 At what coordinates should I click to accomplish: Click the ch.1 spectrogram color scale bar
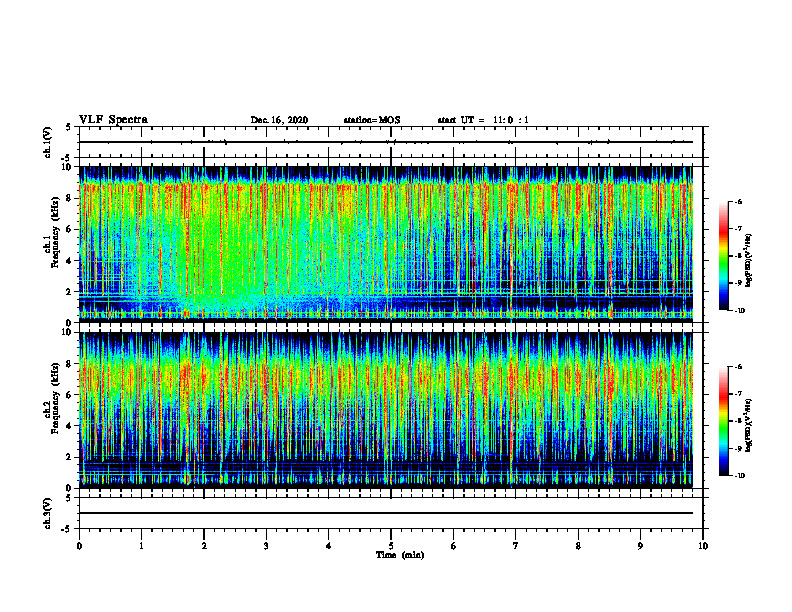tap(723, 256)
